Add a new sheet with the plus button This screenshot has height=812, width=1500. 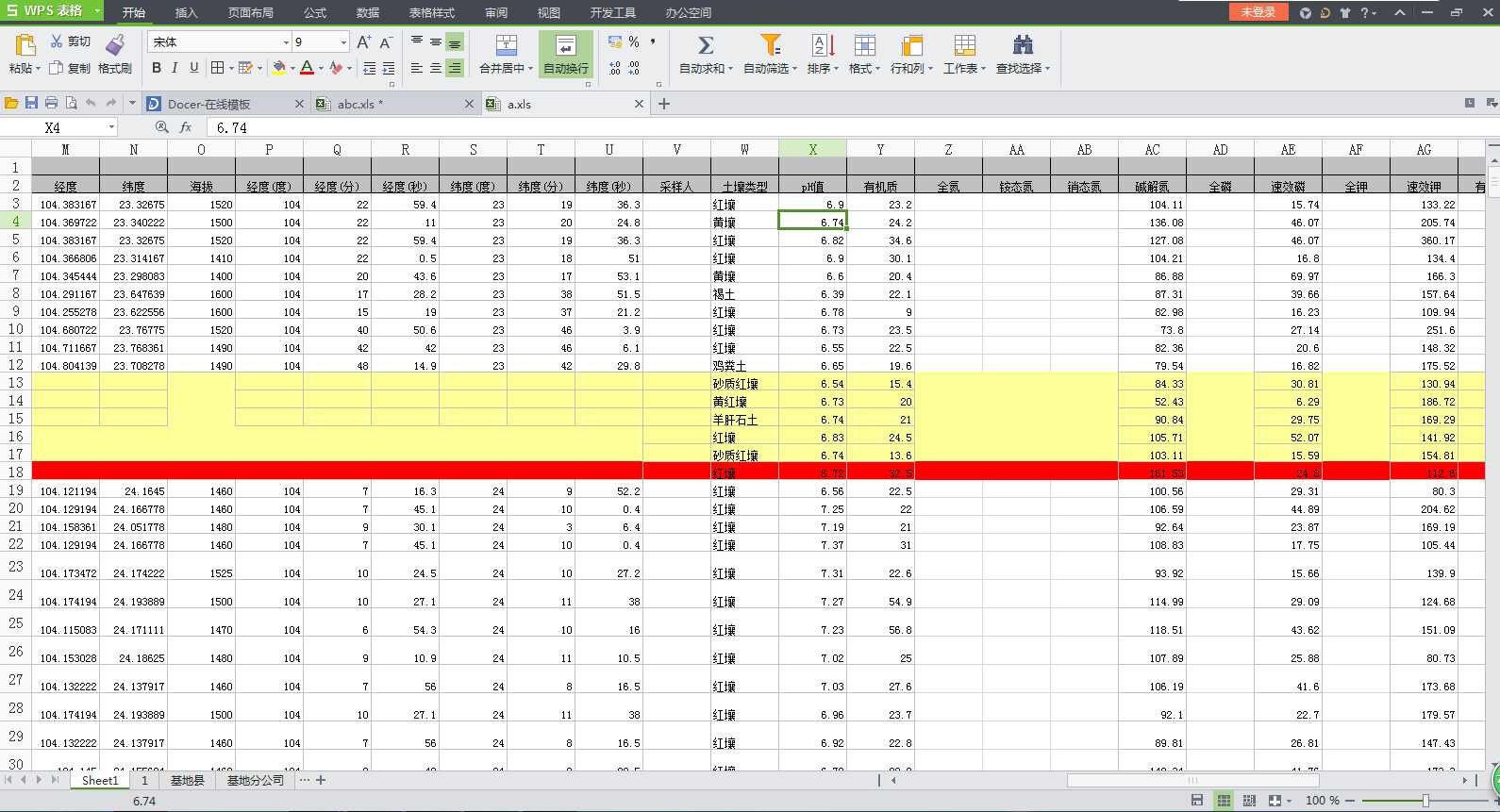[321, 780]
